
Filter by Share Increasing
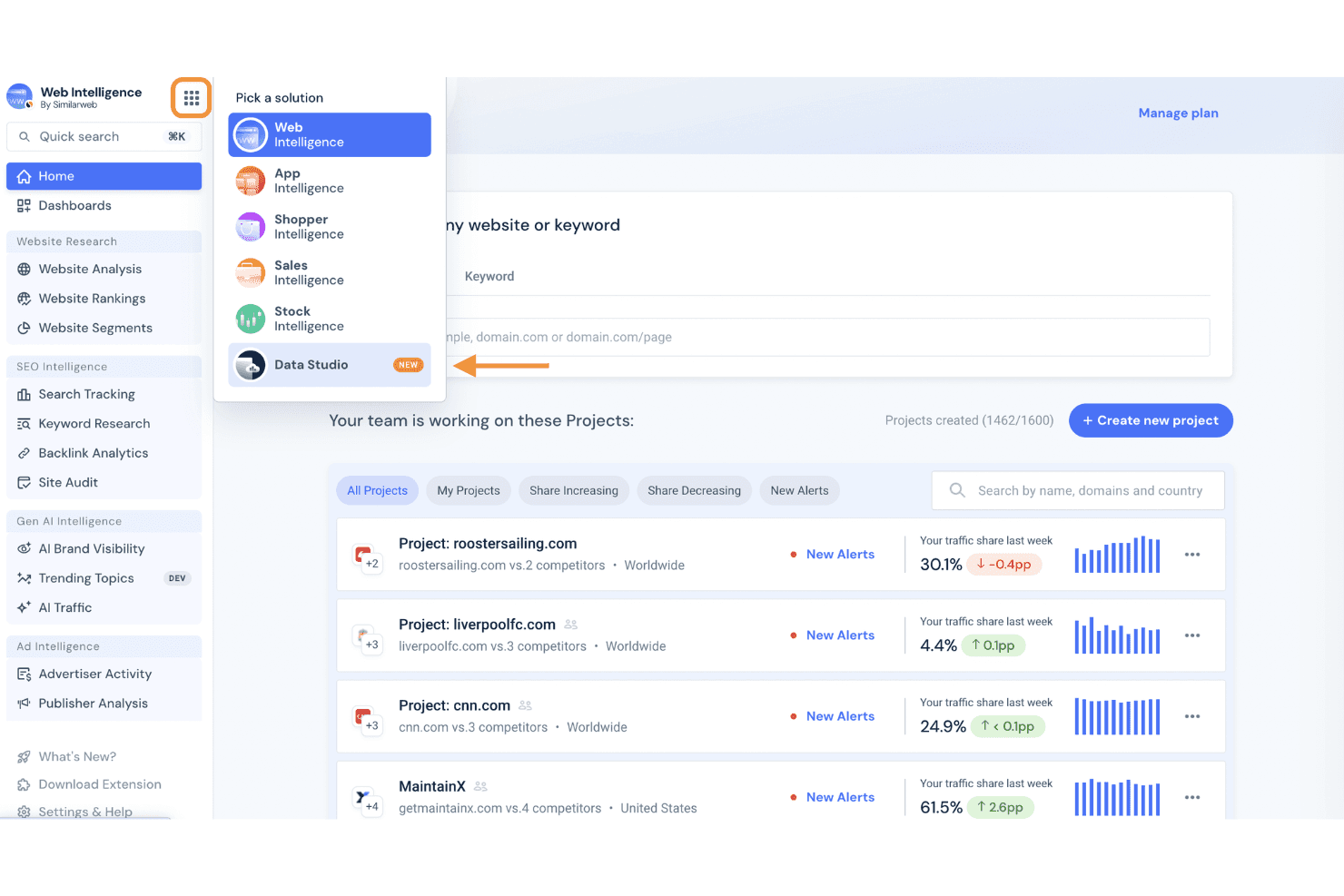coord(574,491)
